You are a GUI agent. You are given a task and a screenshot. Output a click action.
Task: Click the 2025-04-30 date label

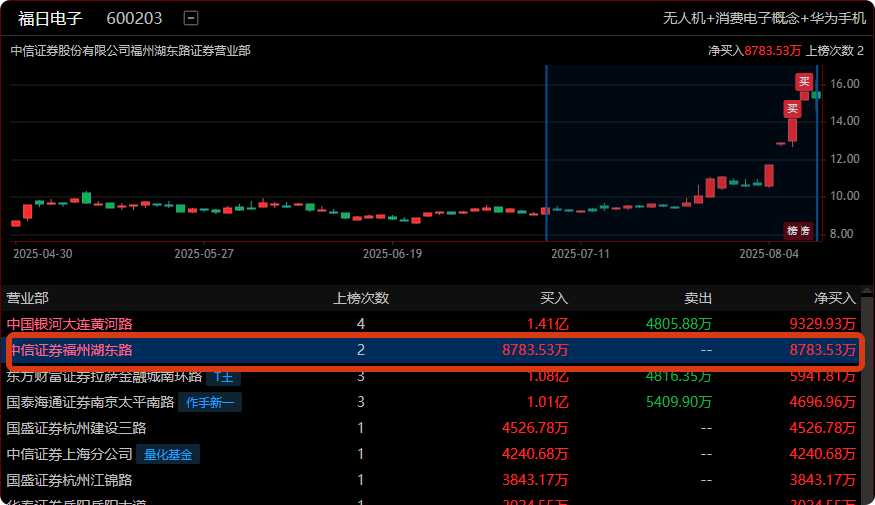43,254
